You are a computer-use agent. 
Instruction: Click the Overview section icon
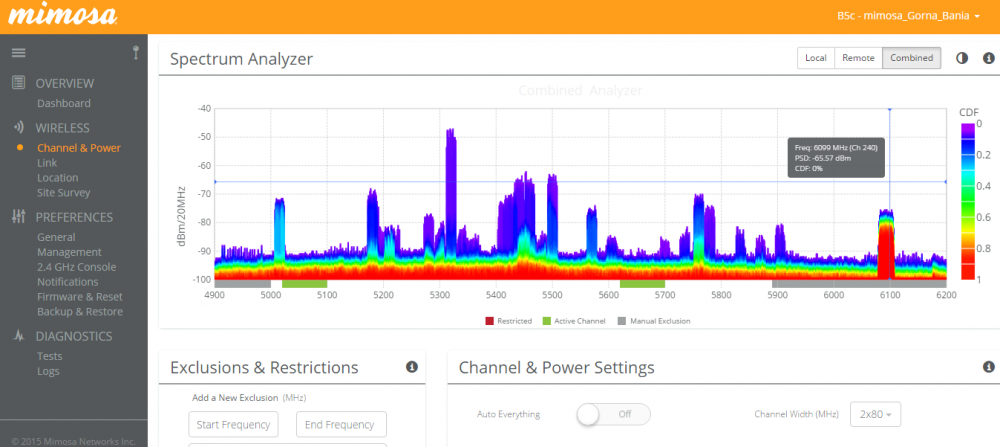(x=18, y=83)
